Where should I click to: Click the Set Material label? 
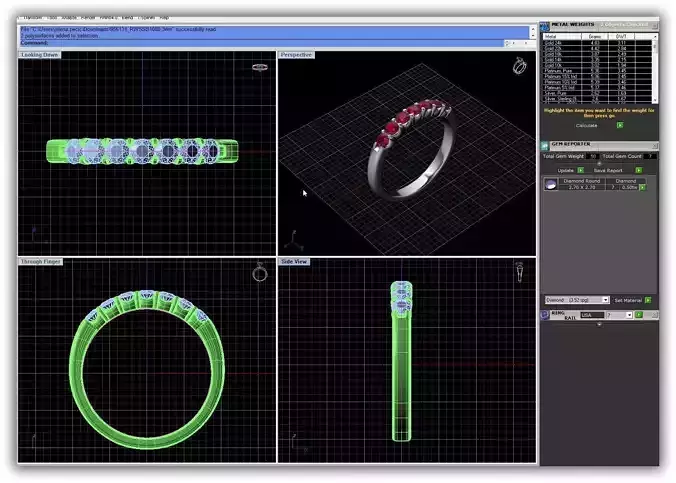pos(628,300)
